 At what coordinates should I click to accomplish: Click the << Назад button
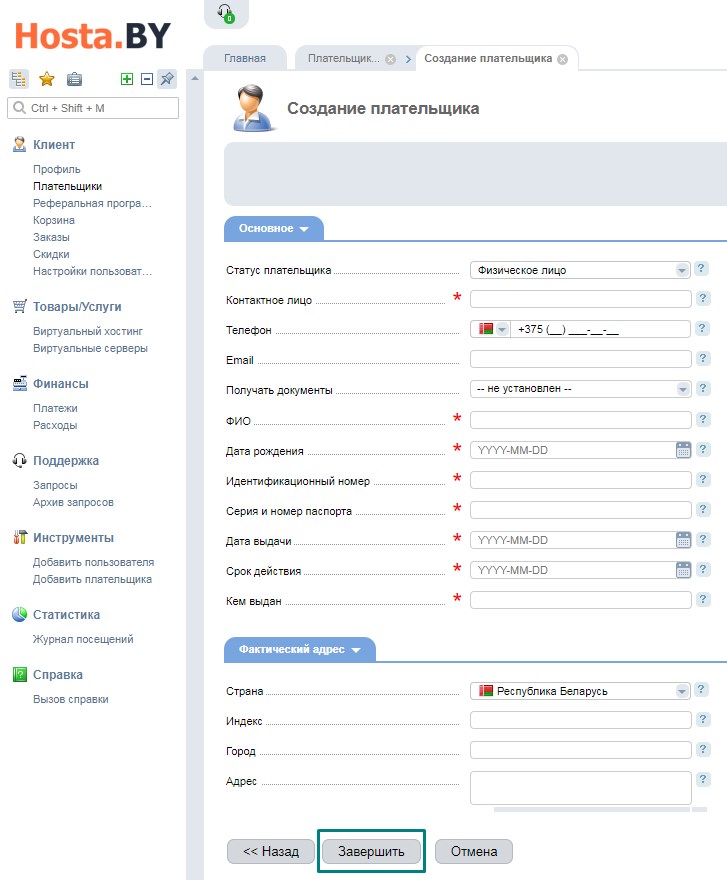click(x=271, y=851)
